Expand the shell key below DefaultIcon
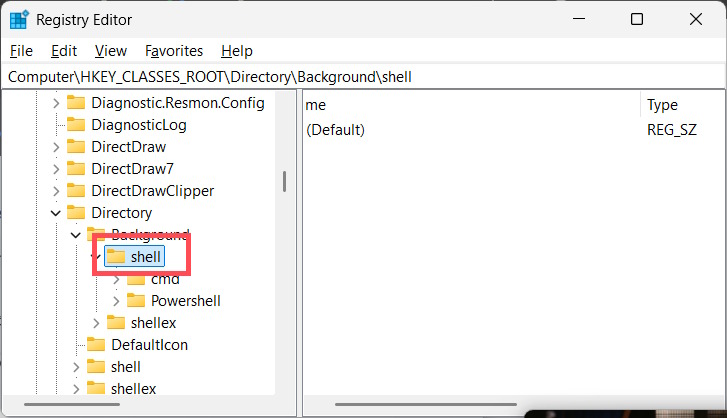Viewport: 727px width, 418px height. click(76, 367)
